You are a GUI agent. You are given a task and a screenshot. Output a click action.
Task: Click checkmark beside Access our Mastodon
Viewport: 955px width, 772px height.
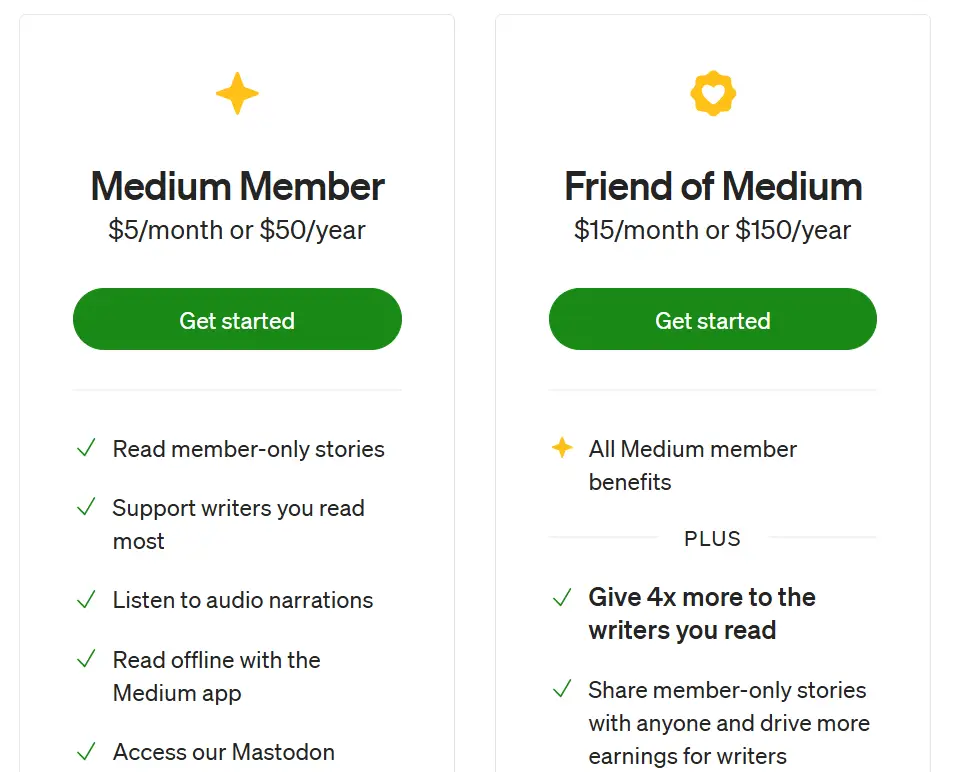tap(87, 752)
